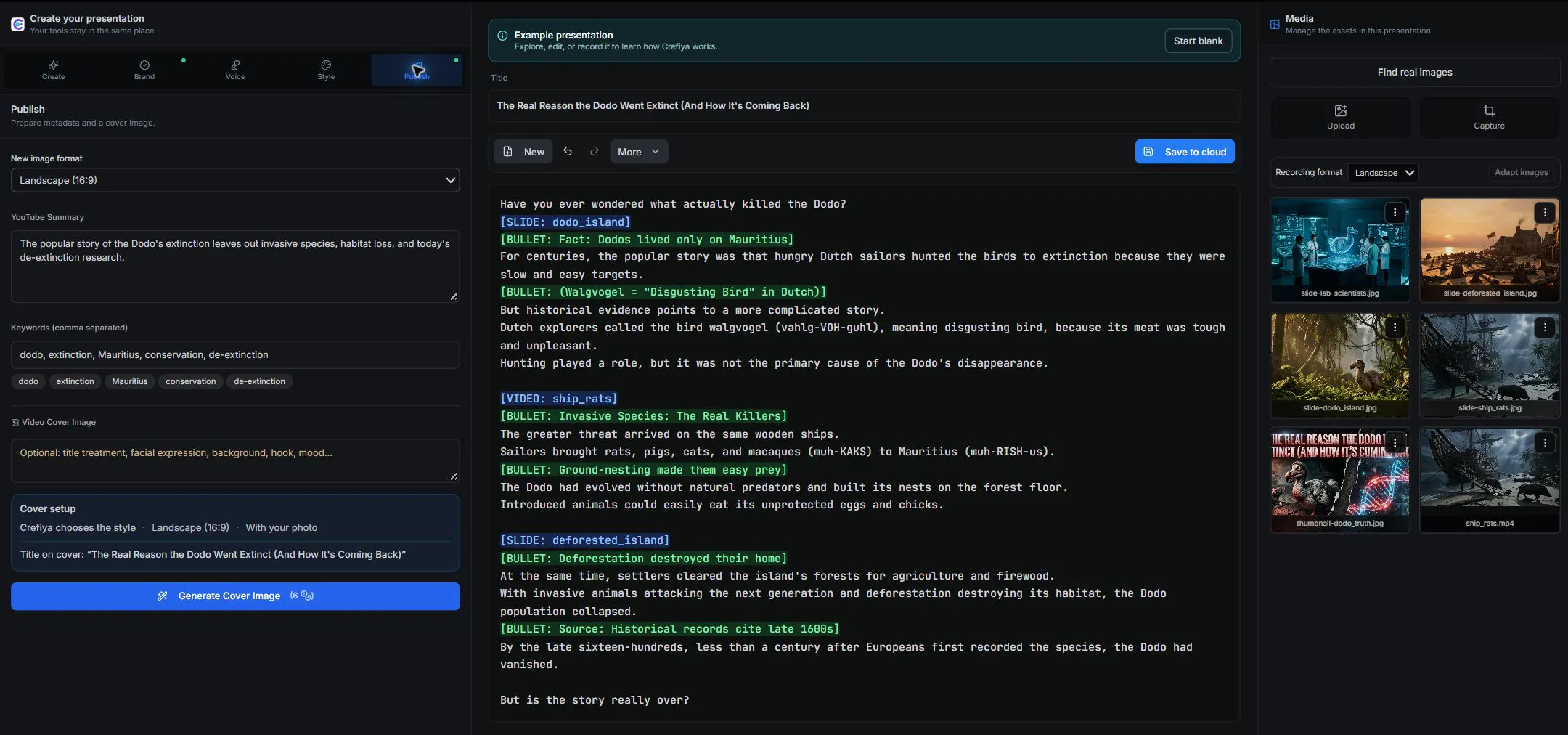Image resolution: width=1568 pixels, height=735 pixels.
Task: Click the Crefiya logo icon
Action: 17,24
